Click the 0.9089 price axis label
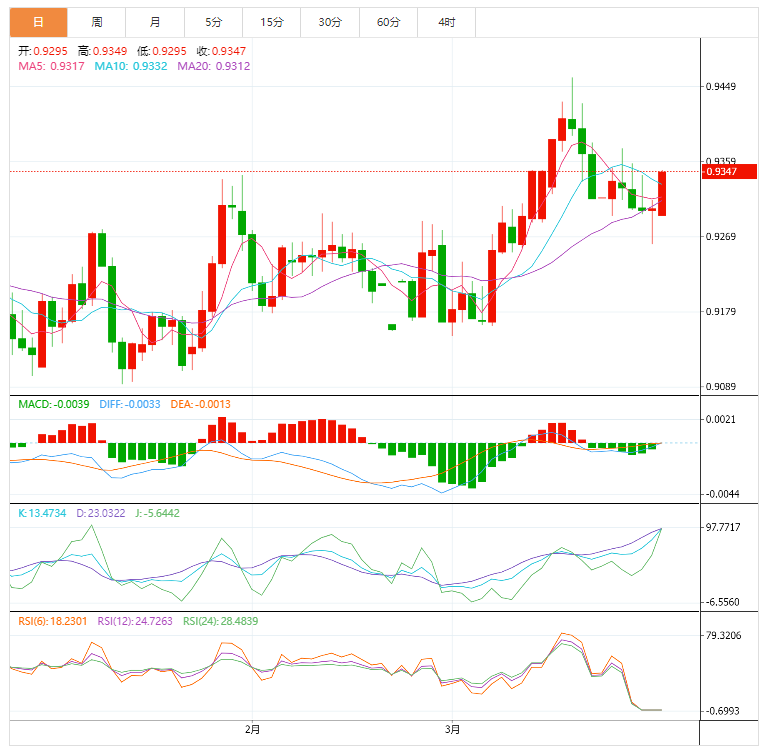The height and width of the screenshot is (754, 769). tap(720, 387)
